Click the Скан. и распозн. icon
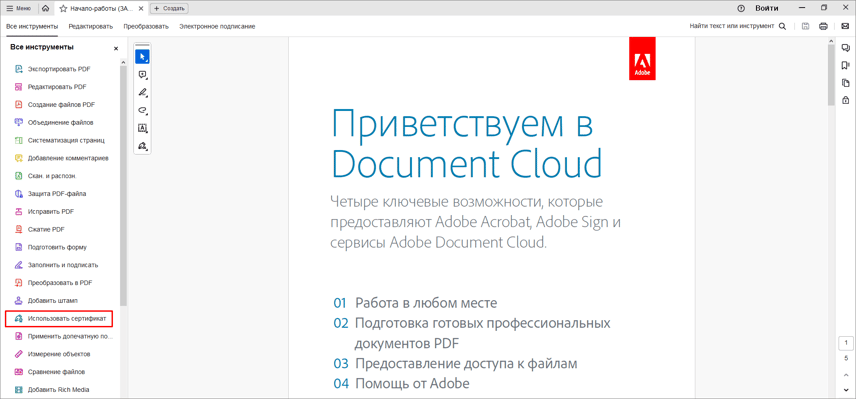 (x=19, y=176)
